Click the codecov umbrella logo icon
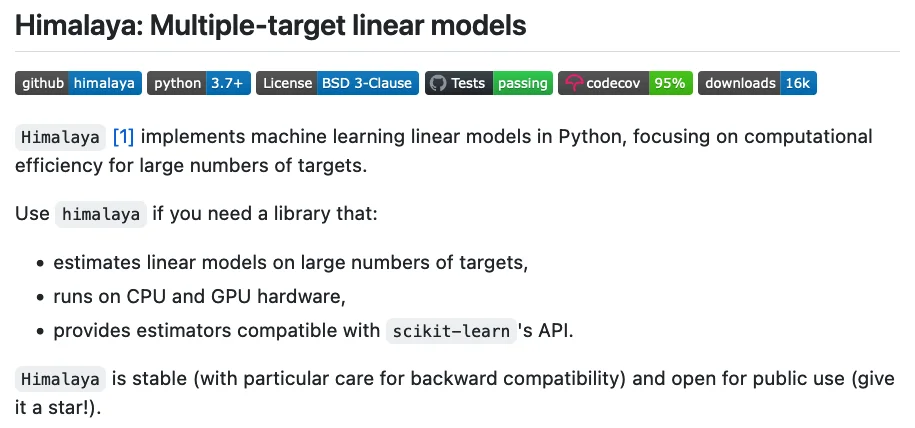 573,84
